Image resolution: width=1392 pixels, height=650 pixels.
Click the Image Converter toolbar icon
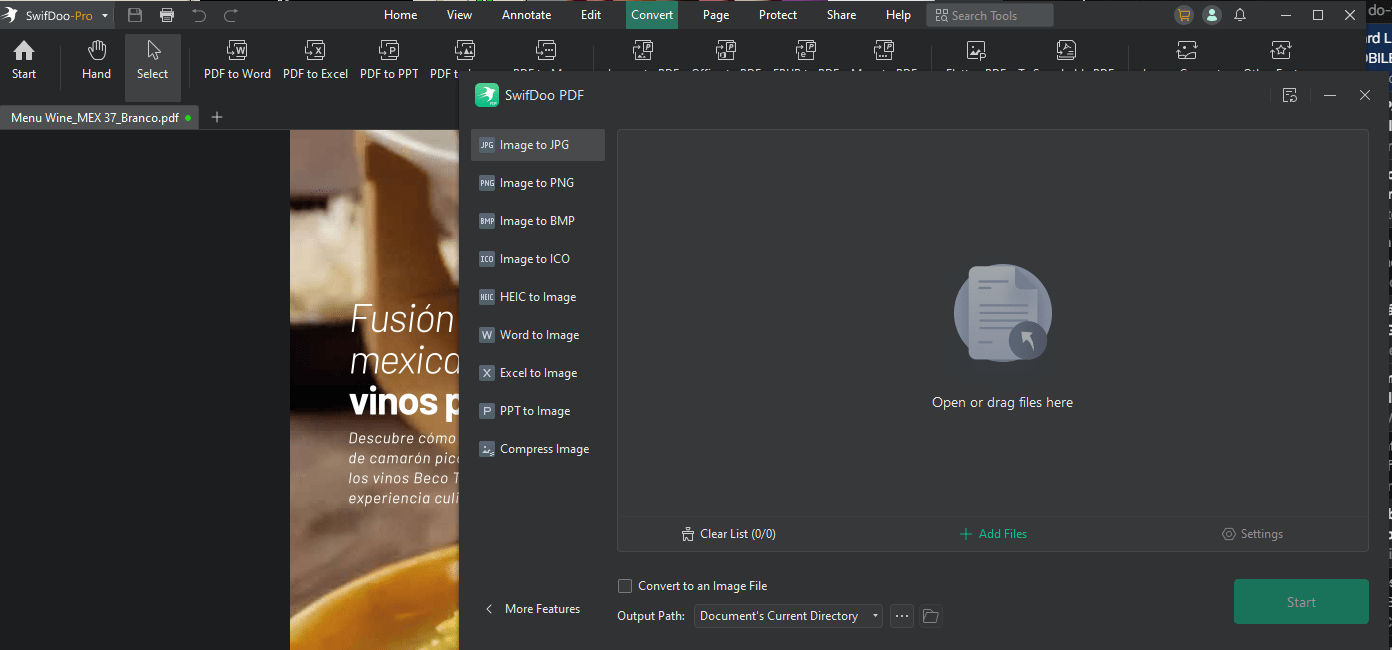(x=1187, y=51)
